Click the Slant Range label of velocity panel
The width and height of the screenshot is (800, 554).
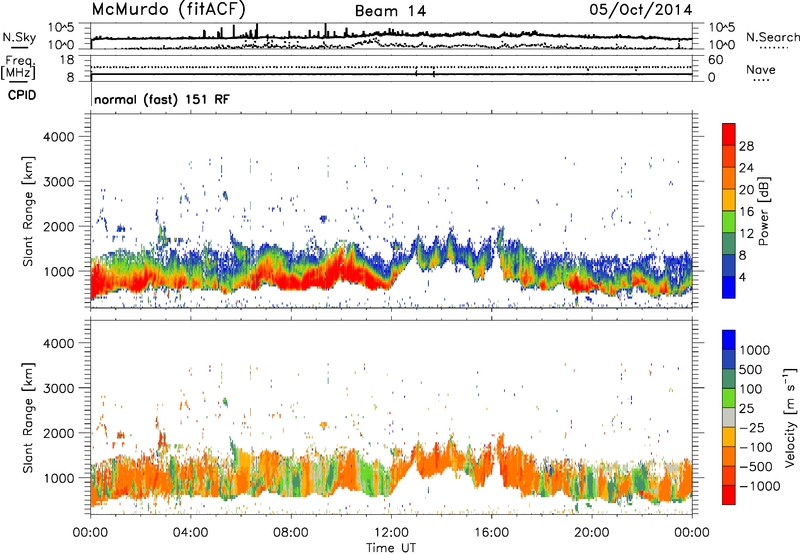28,417
